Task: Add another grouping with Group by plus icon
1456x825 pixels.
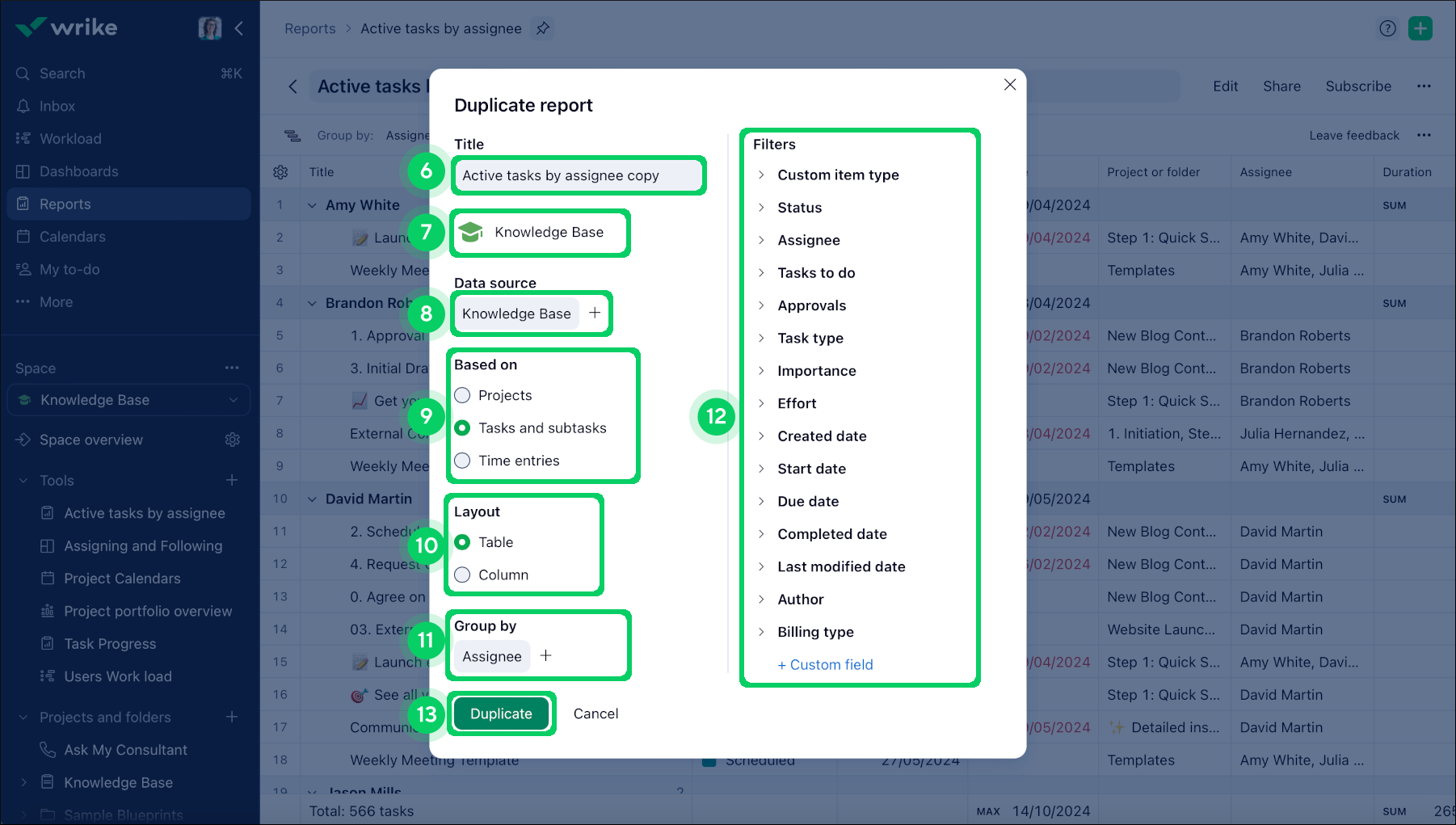Action: coord(546,655)
